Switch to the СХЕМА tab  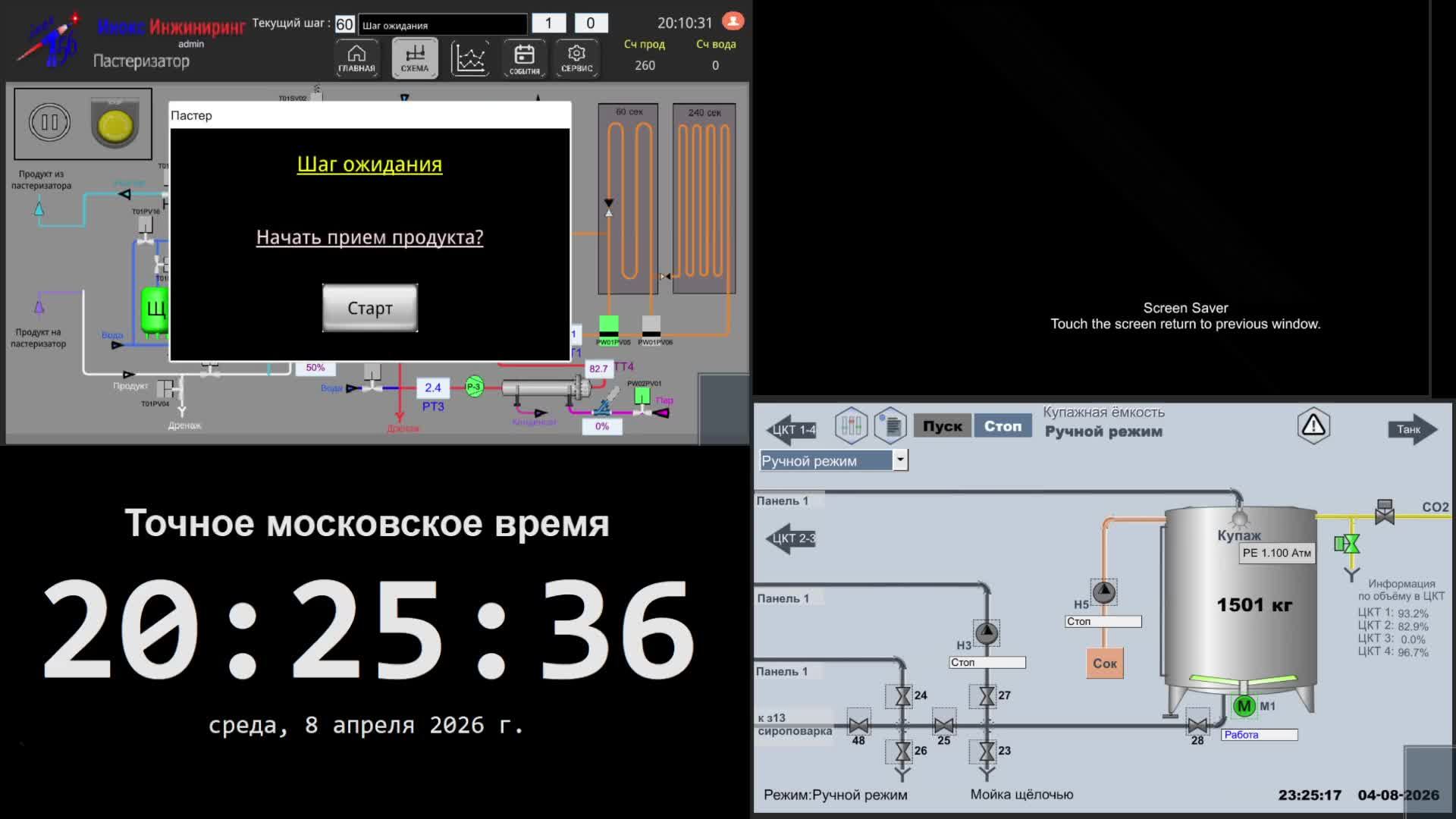point(414,56)
